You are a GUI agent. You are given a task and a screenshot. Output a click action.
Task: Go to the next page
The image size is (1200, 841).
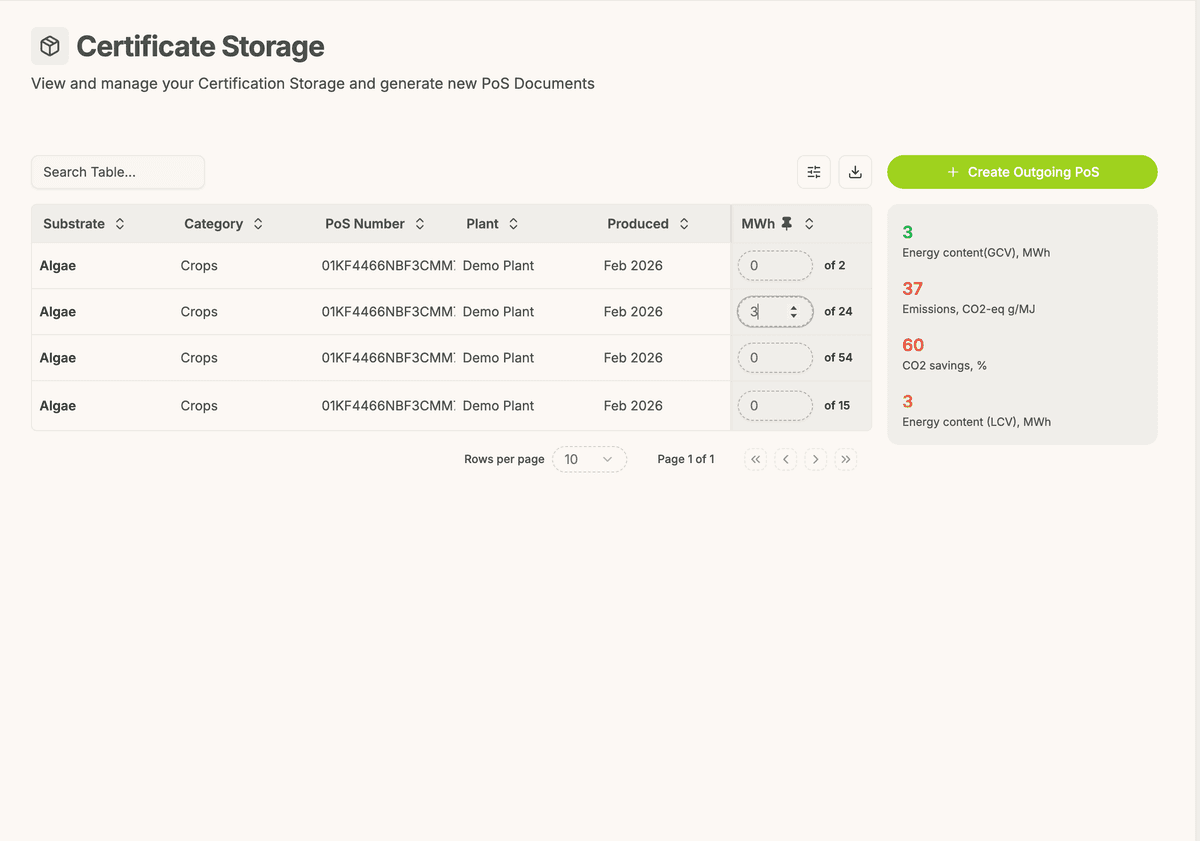pos(816,459)
